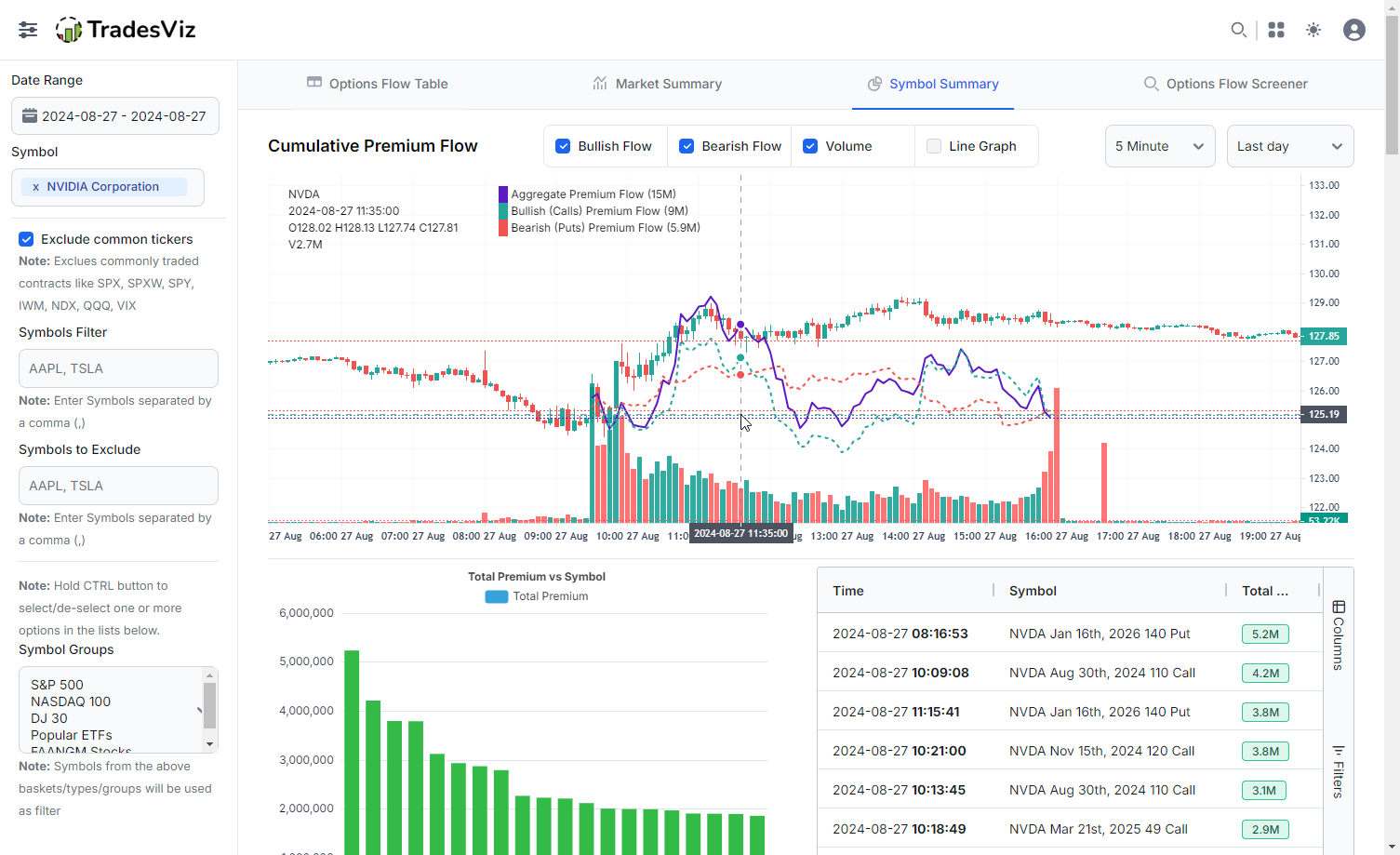
Task: Click the 127.85 price label on axis
Action: tap(1324, 336)
